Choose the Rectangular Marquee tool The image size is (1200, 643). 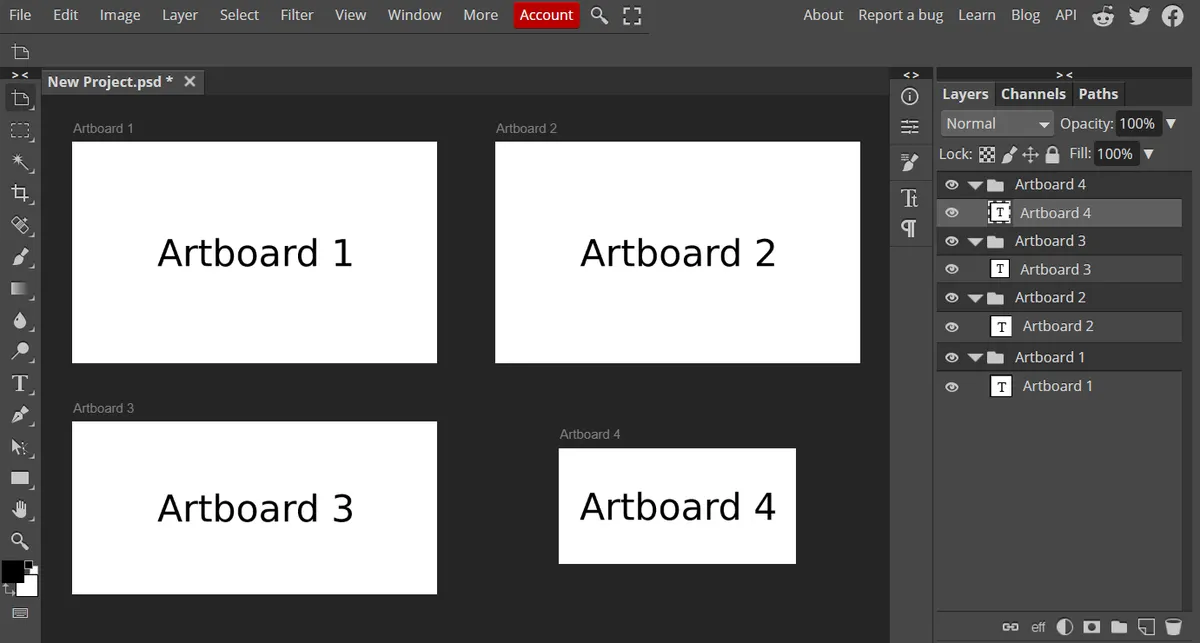coord(20,130)
